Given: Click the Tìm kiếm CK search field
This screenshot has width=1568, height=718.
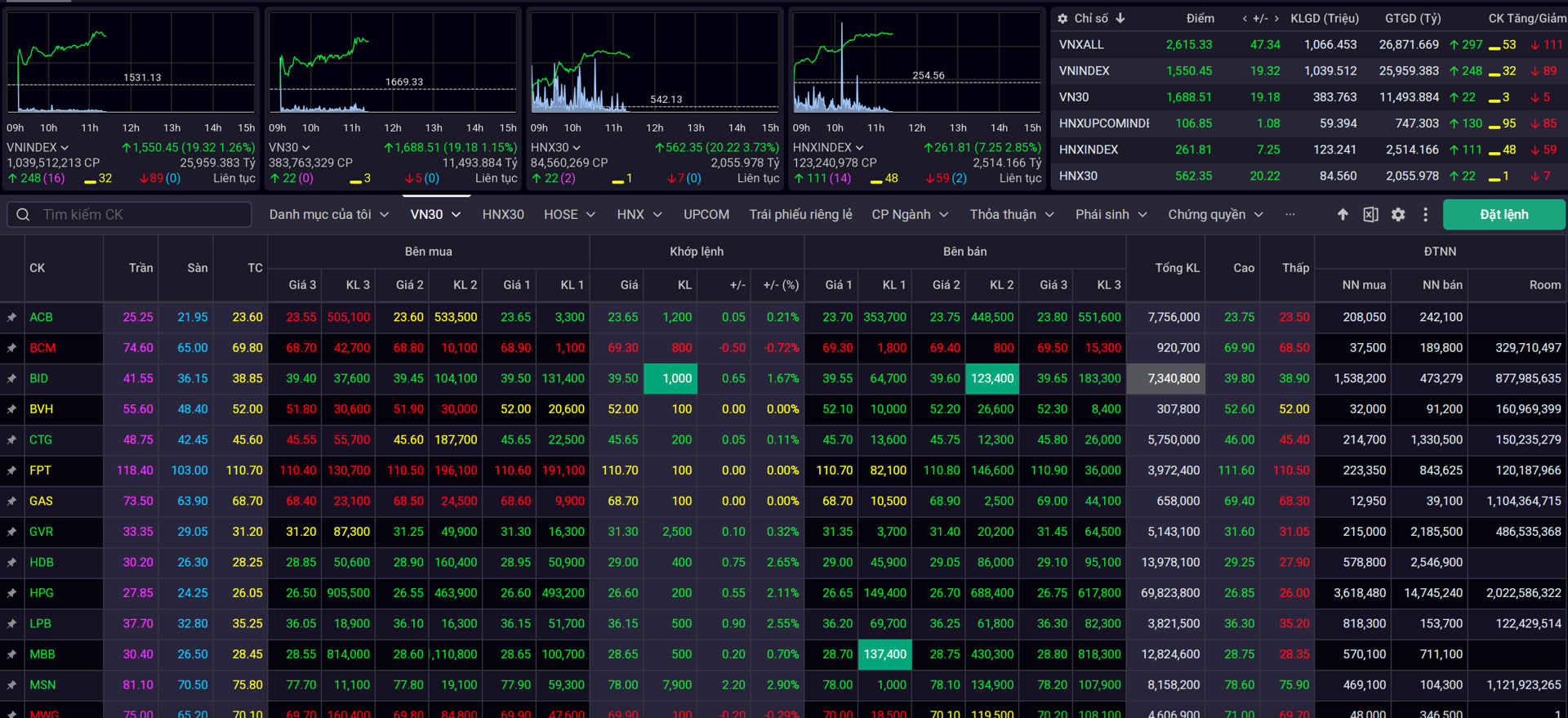Looking at the screenshot, I should 129,214.
